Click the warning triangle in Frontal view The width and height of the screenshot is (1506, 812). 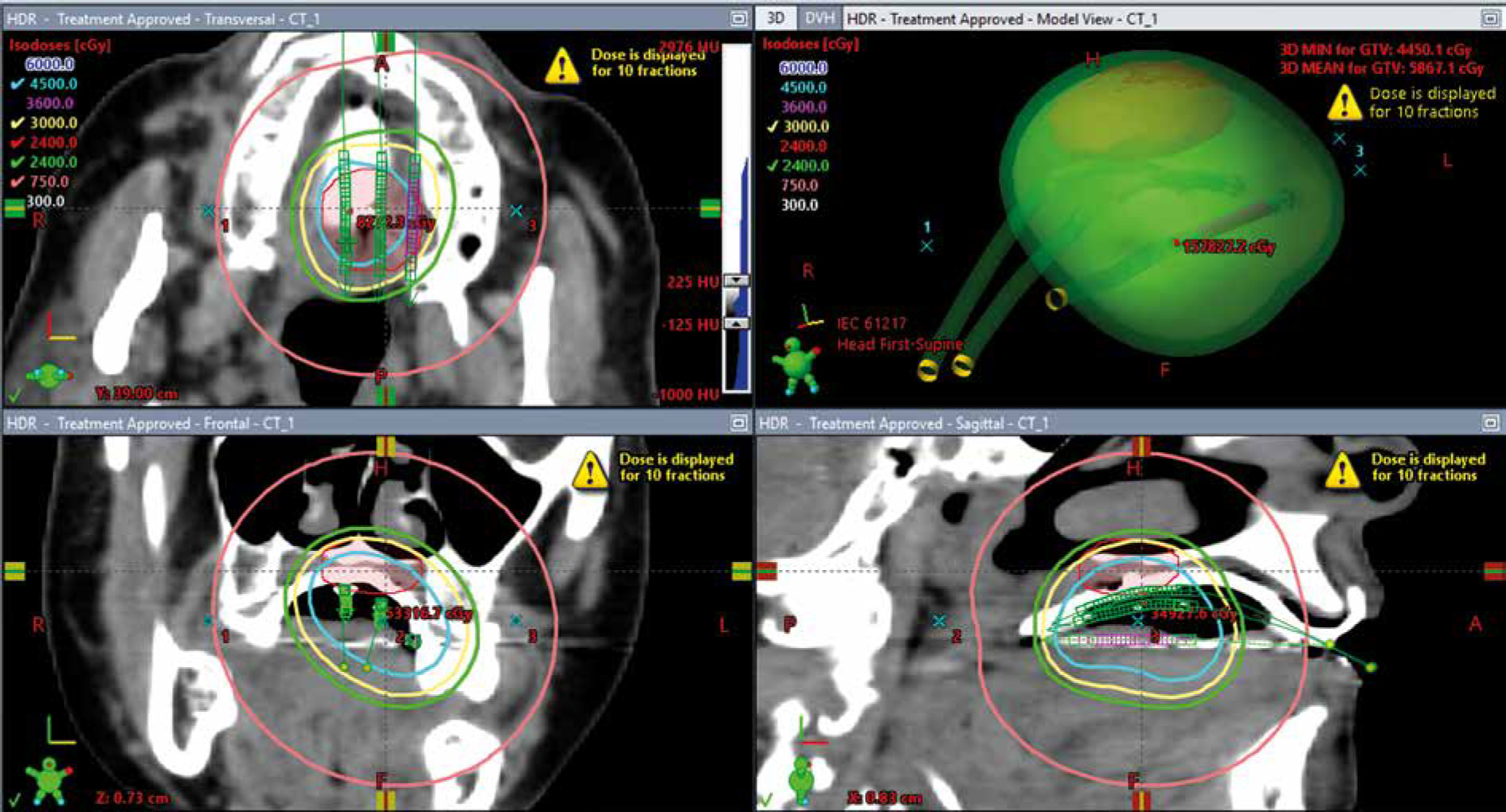click(x=590, y=469)
